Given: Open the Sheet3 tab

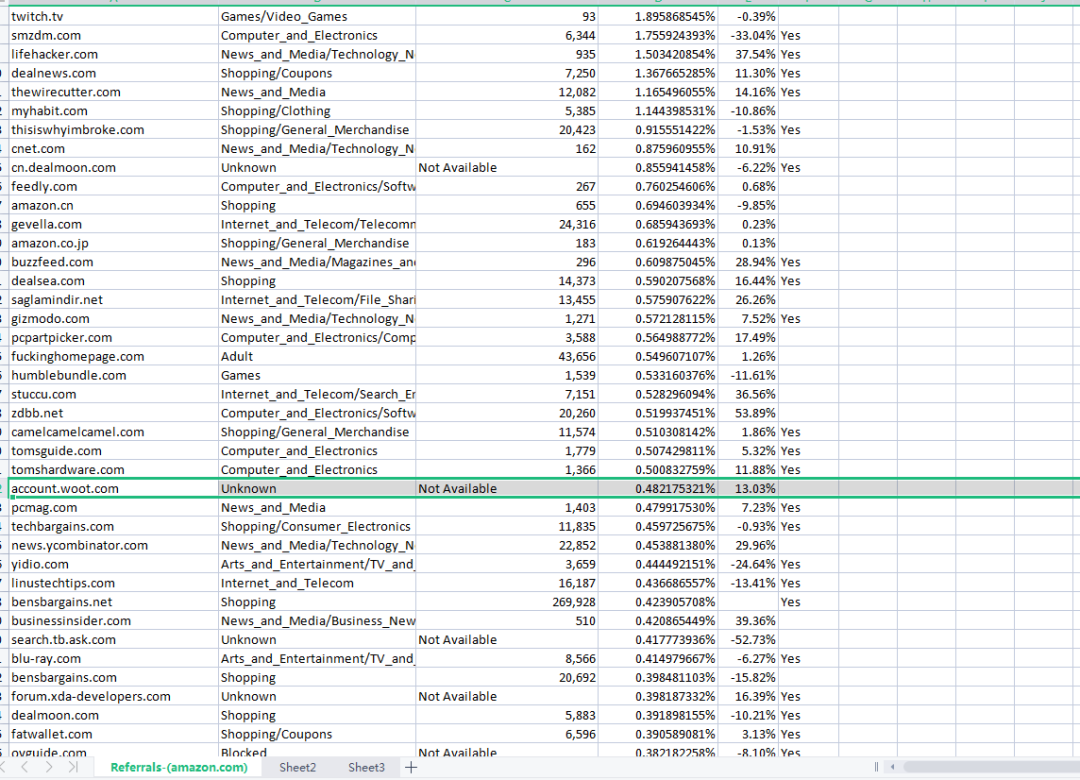Looking at the screenshot, I should [366, 767].
